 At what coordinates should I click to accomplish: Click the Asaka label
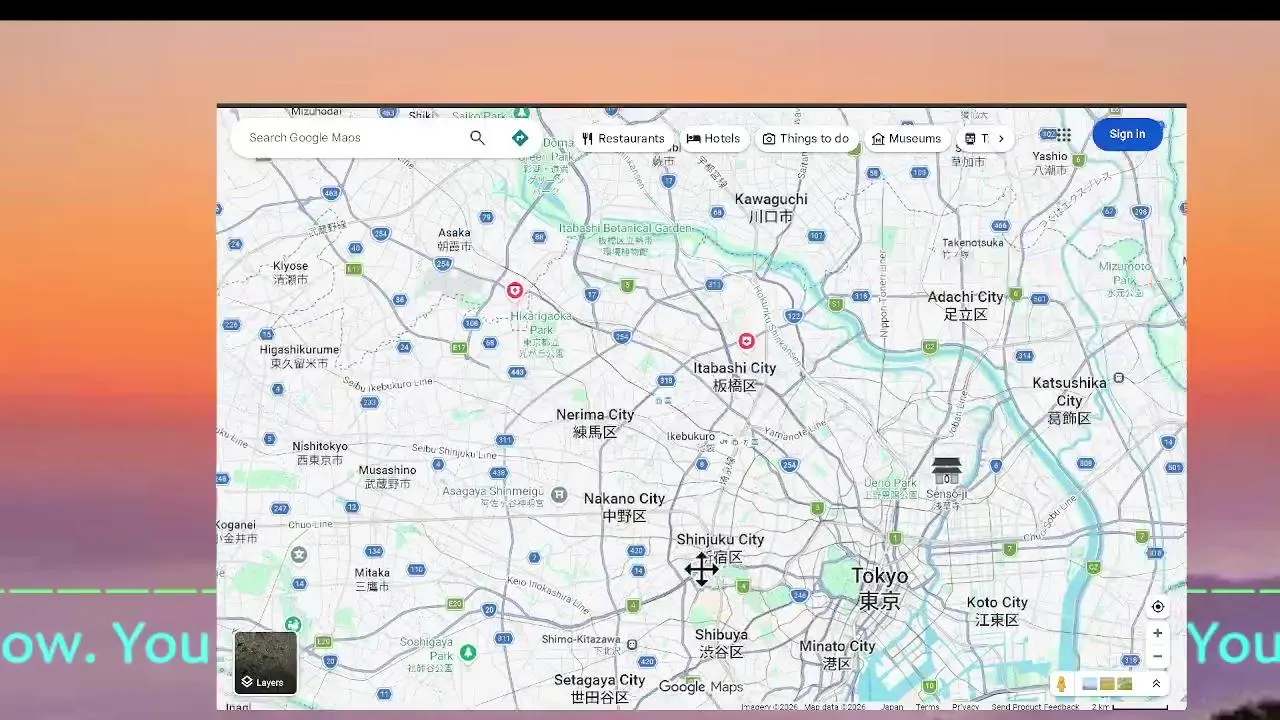[454, 239]
